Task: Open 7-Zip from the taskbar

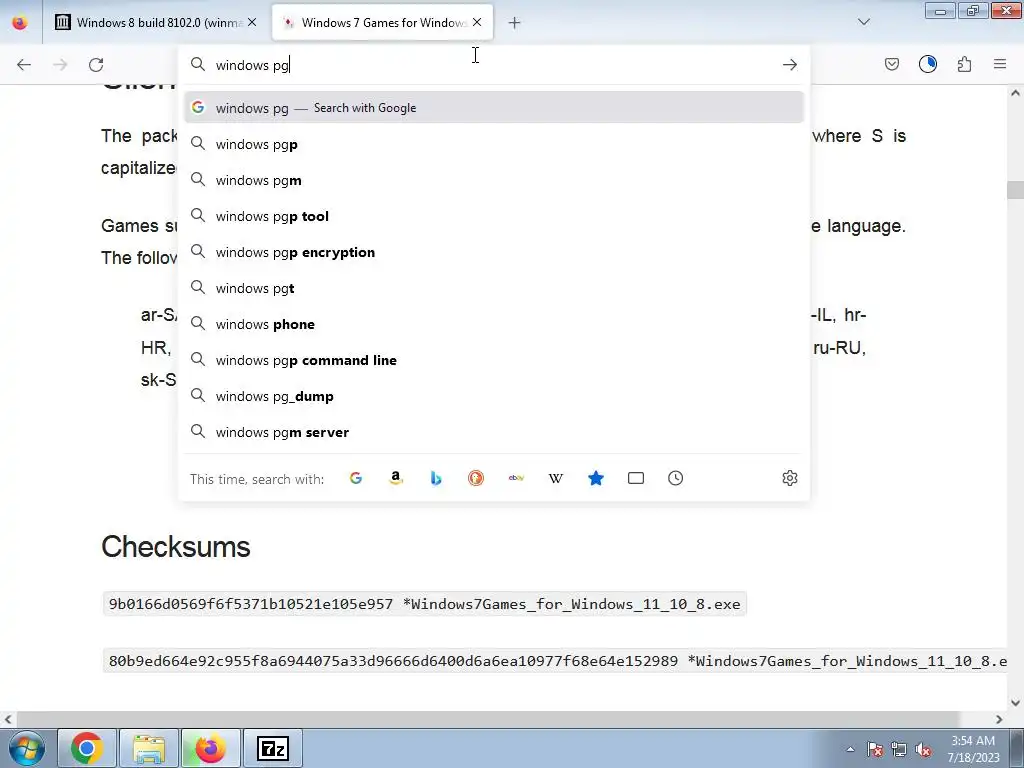Action: coord(272,748)
